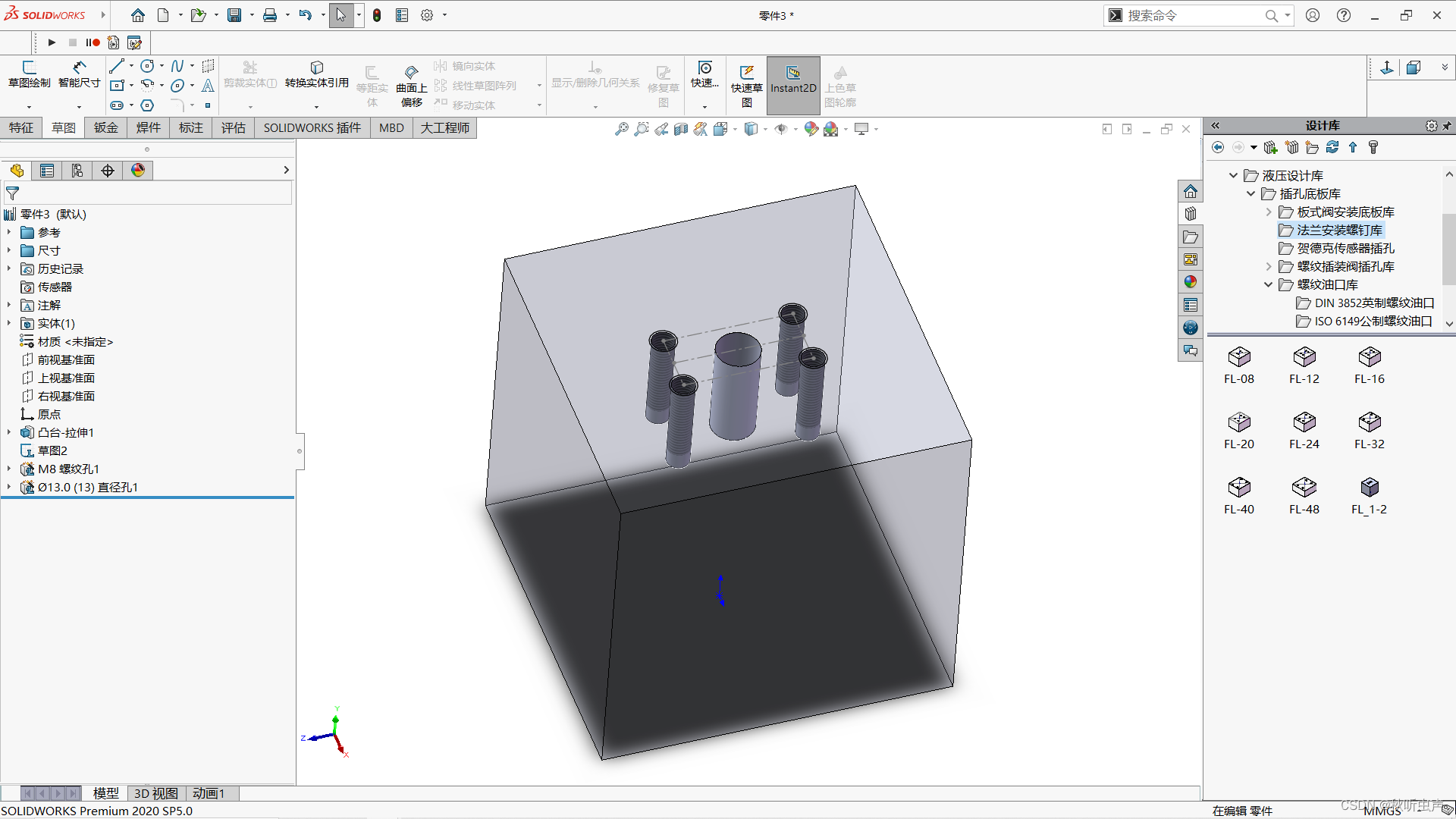Screen dimensions: 1456x819
Task: Open the Appearances color ball in task pane
Action: (x=1191, y=282)
